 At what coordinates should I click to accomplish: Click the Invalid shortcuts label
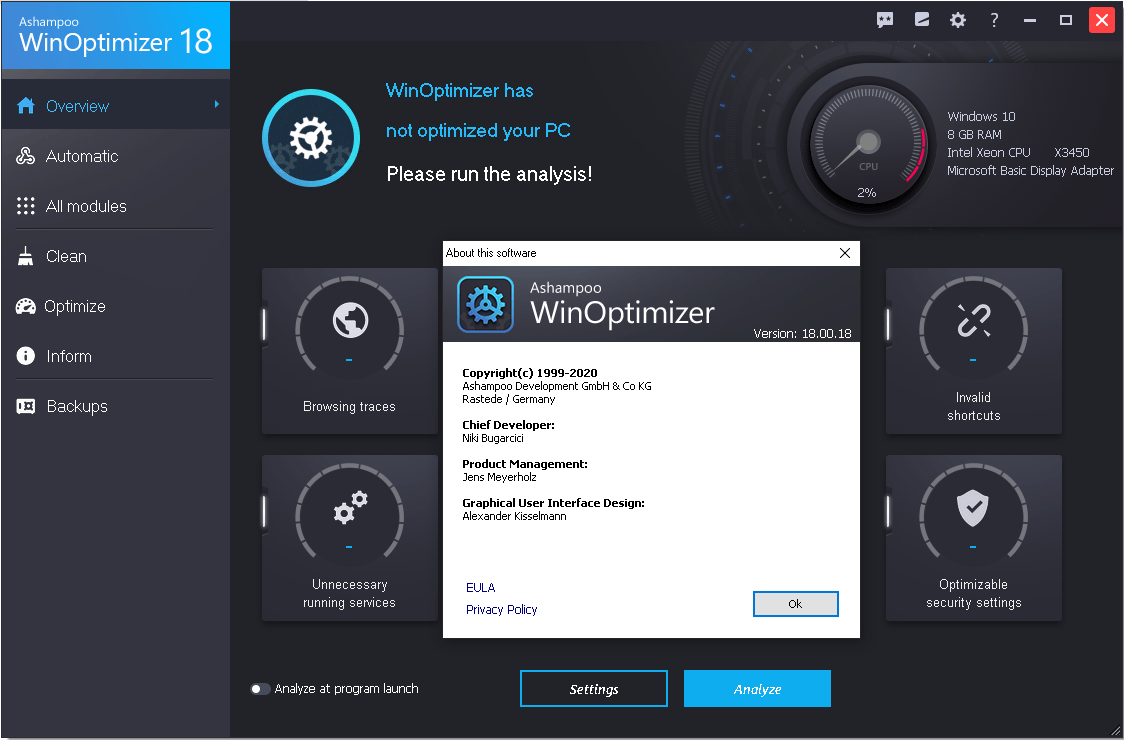click(x=973, y=407)
